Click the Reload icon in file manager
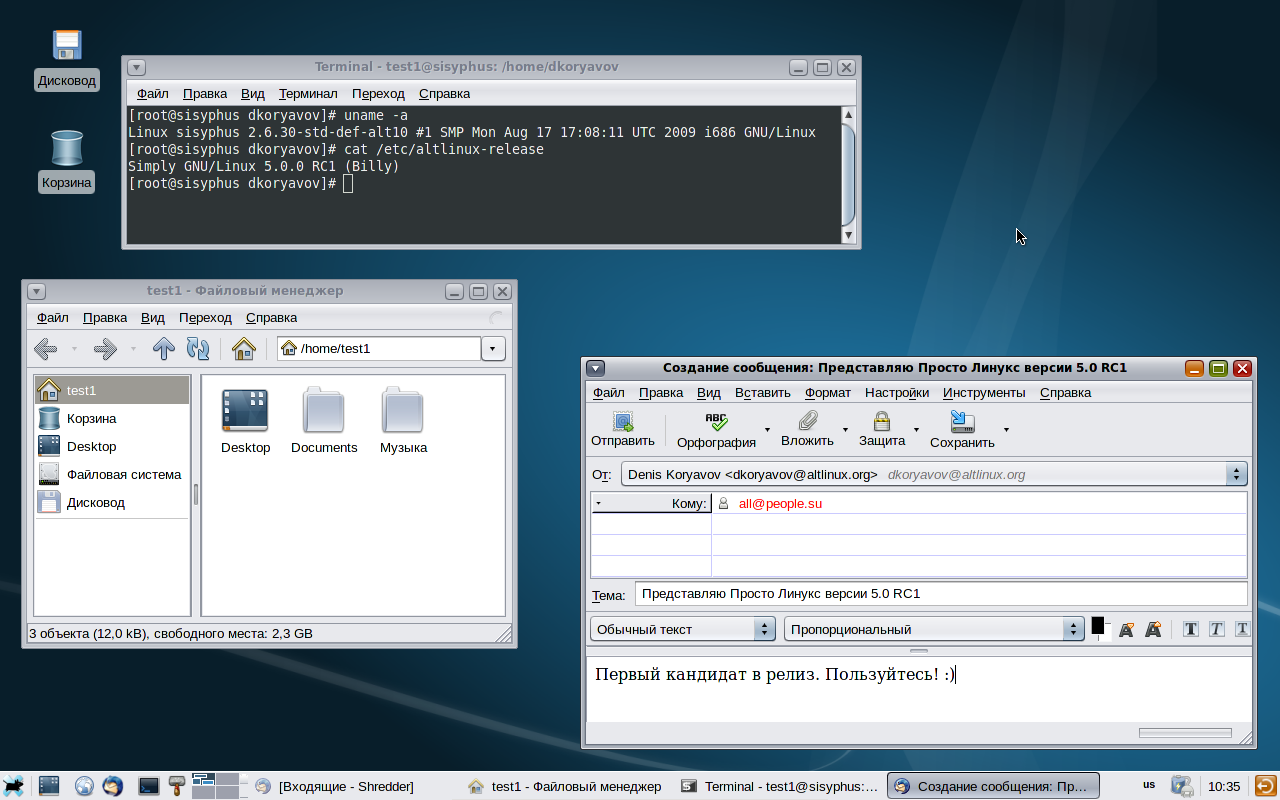The height and width of the screenshot is (800, 1280). coord(198,349)
